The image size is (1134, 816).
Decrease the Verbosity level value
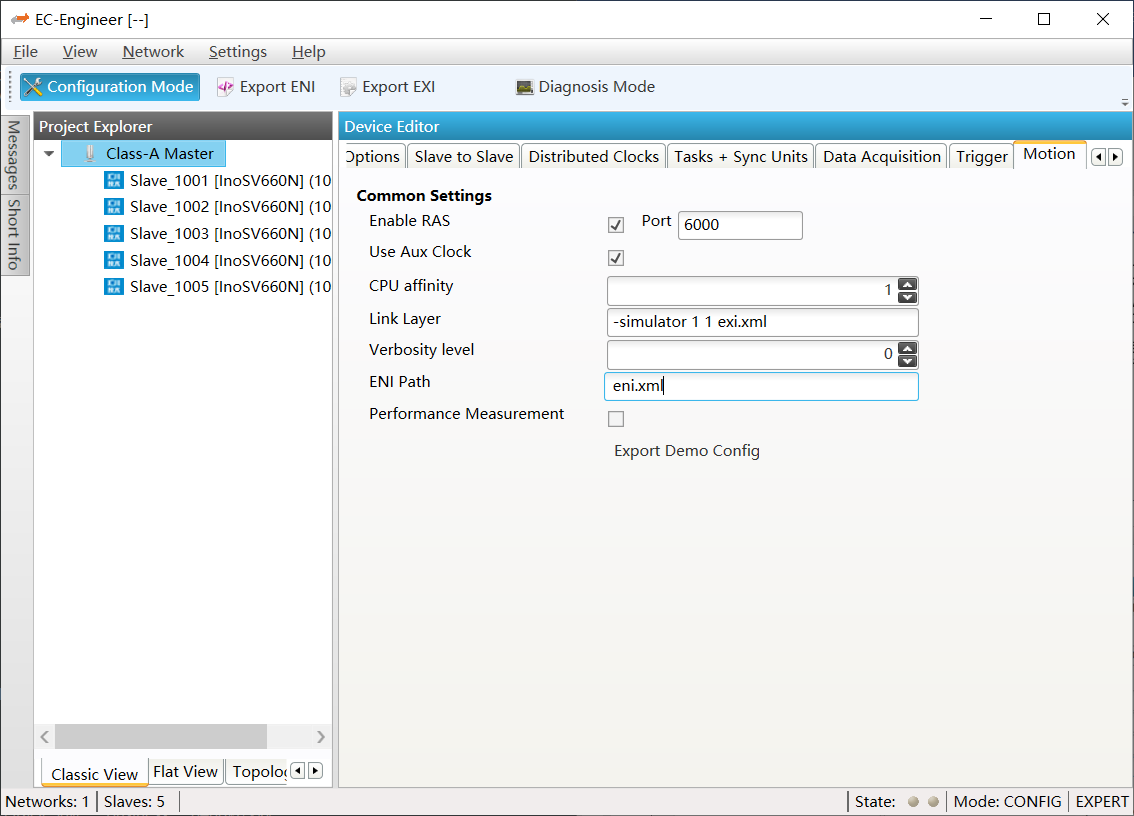[x=908, y=362]
